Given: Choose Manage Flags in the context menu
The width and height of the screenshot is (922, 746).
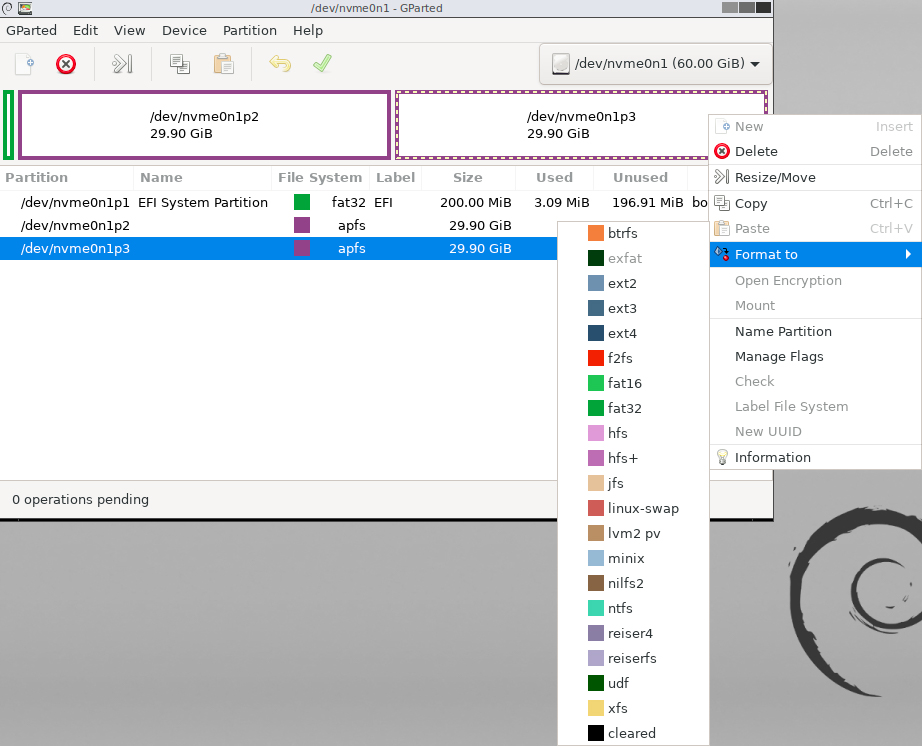Looking at the screenshot, I should pos(815,356).
